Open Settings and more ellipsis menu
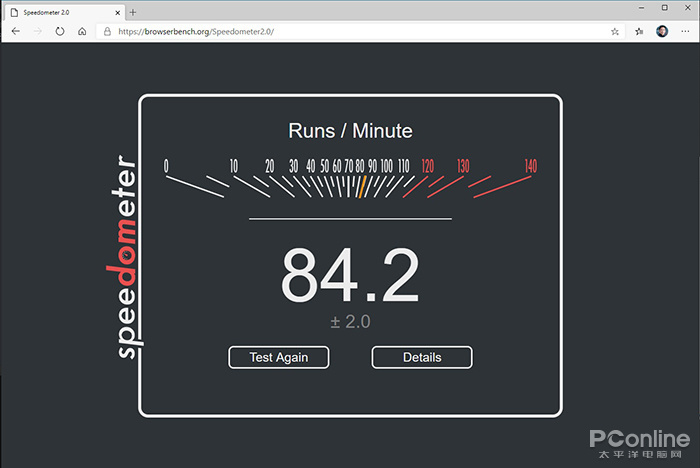The width and height of the screenshot is (700, 468). (x=685, y=31)
